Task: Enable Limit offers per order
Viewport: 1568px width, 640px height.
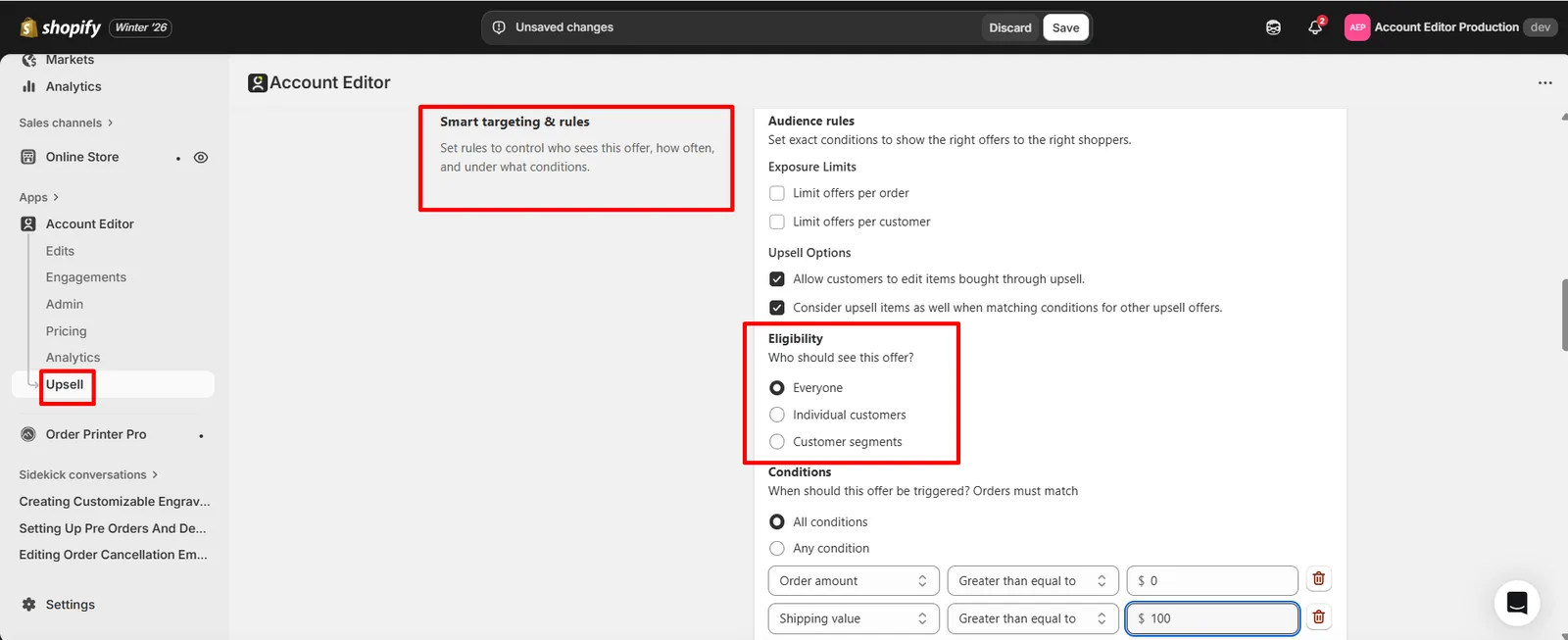Action: 777,193
